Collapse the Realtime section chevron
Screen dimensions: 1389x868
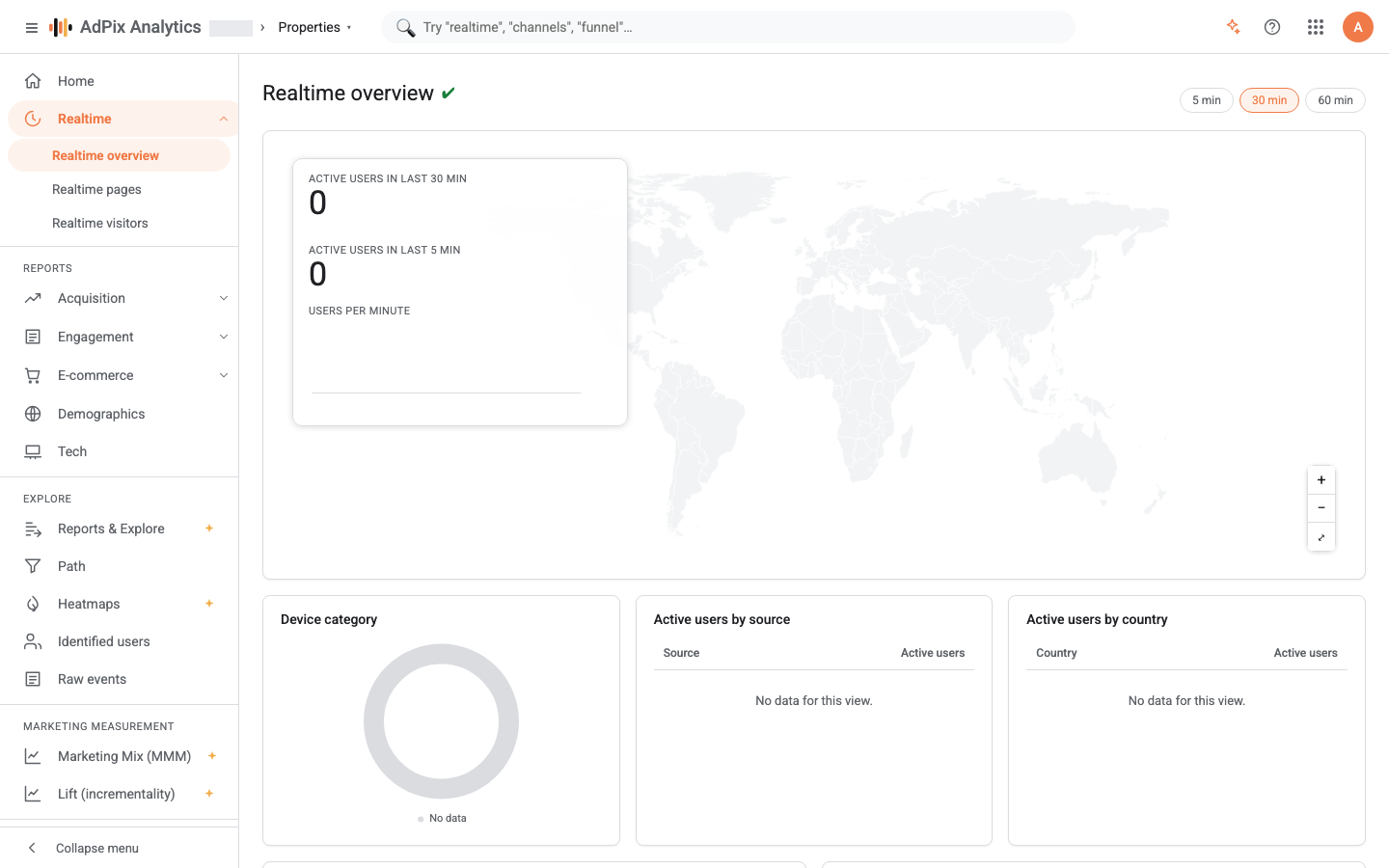pos(224,119)
